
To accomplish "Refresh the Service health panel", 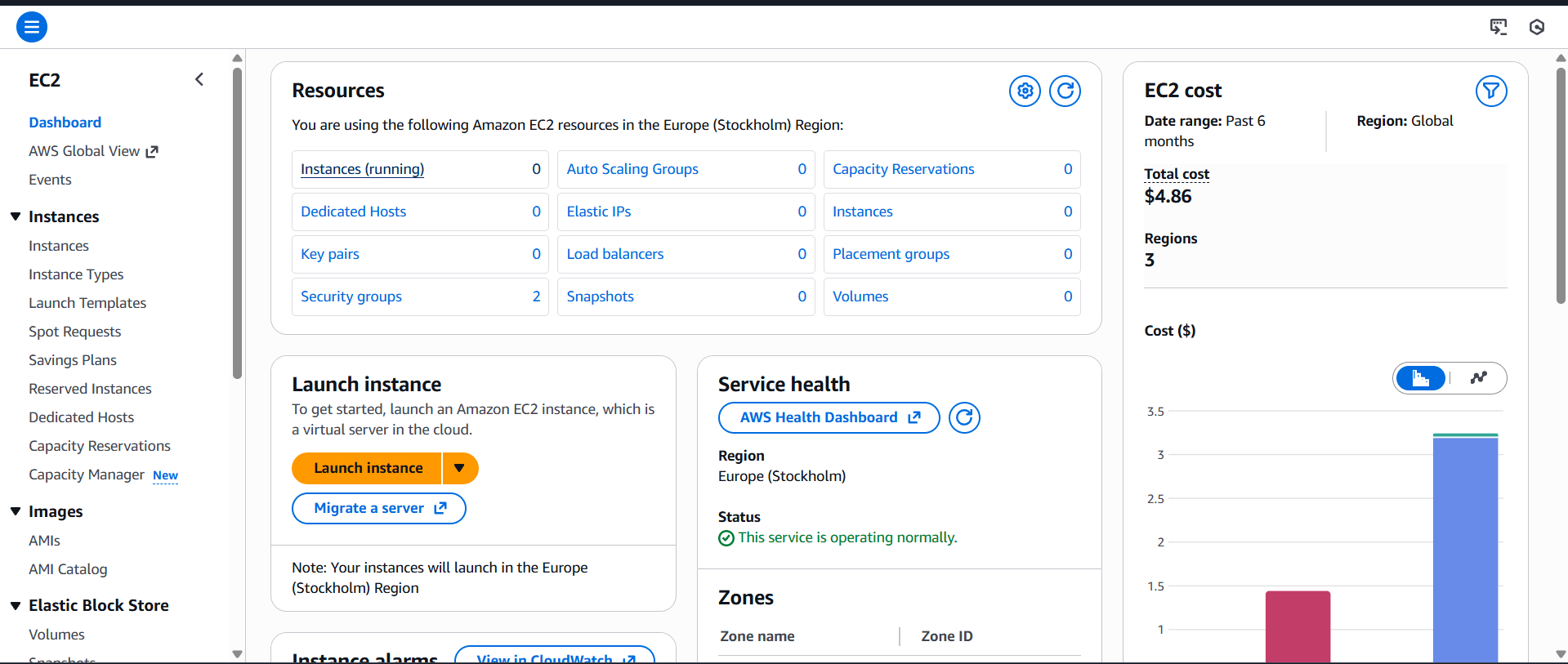I will coord(964,417).
